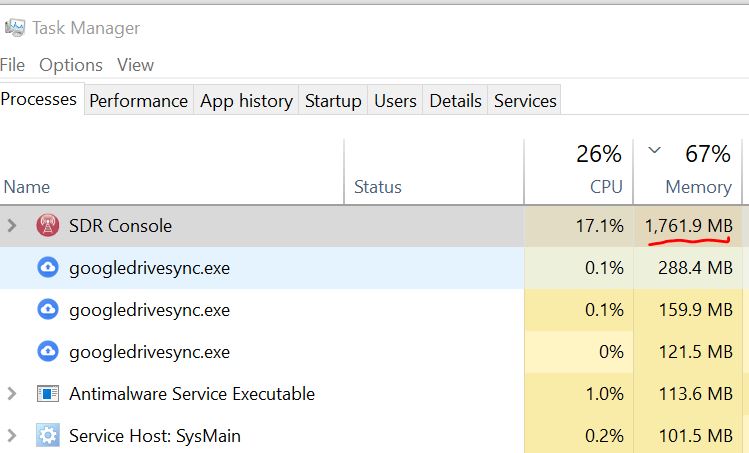This screenshot has height=453, width=749.
Task: Click icon of googledrivesync.exe using 121.5 MB
Action: (47, 352)
